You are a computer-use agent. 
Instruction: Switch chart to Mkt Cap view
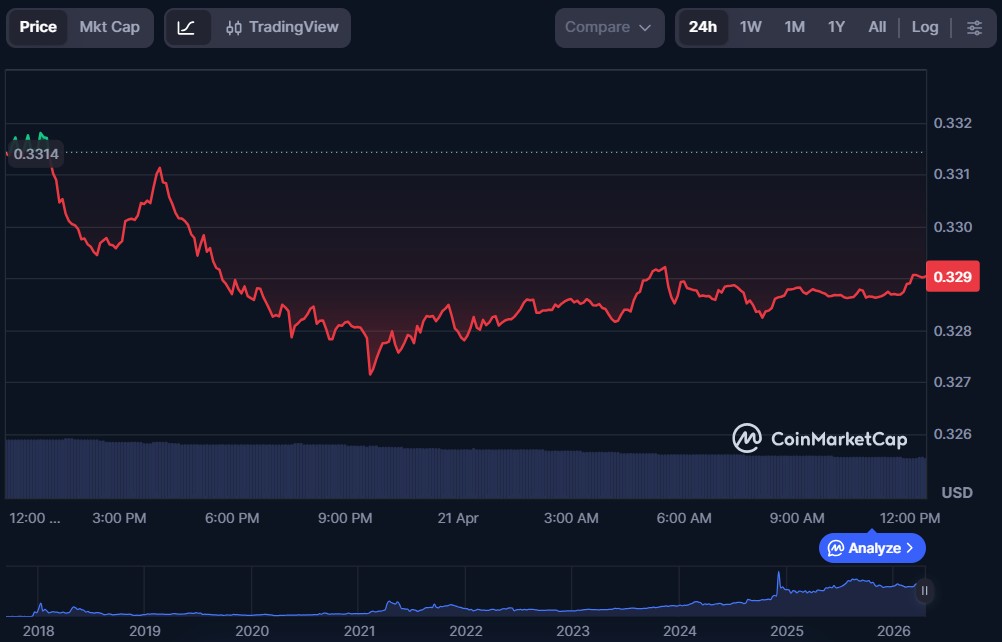(109, 27)
